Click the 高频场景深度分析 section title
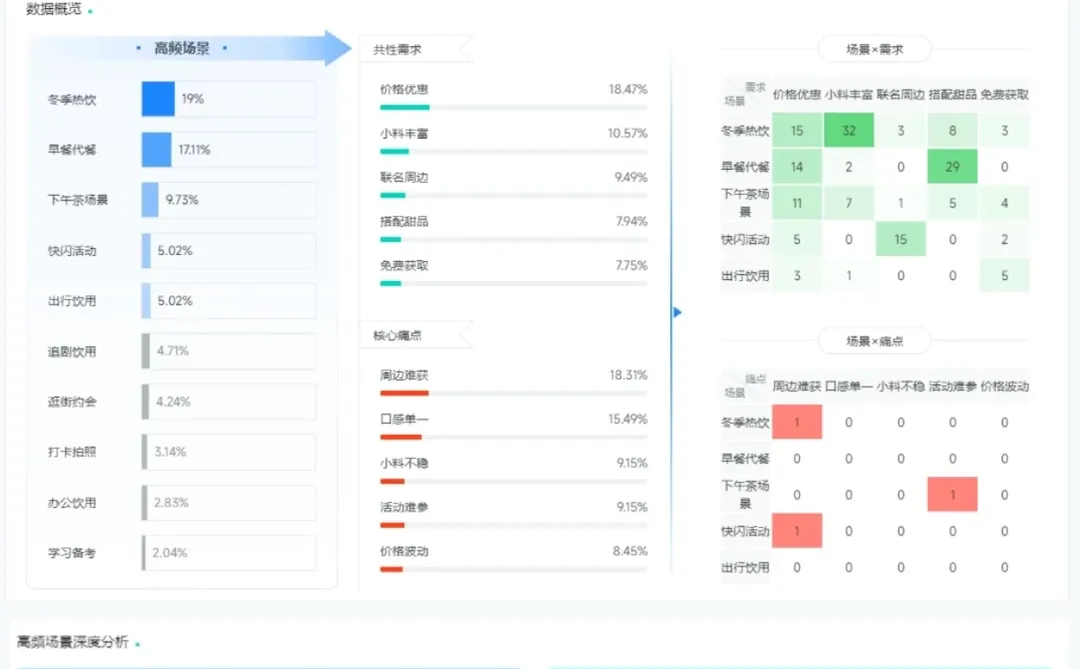Viewport: 1080px width, 669px height. pos(73,642)
